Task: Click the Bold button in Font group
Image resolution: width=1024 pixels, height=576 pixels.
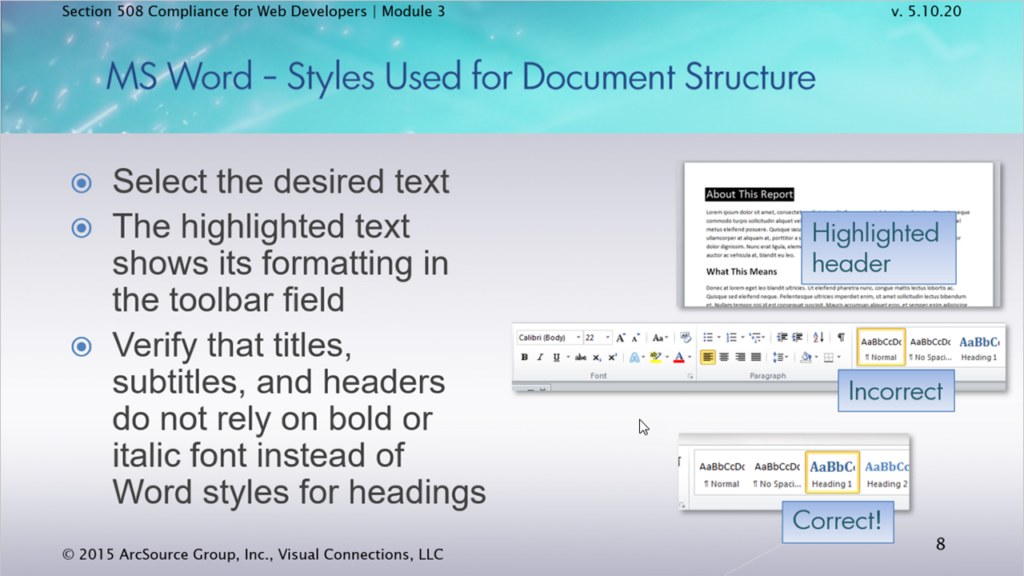Action: click(524, 357)
